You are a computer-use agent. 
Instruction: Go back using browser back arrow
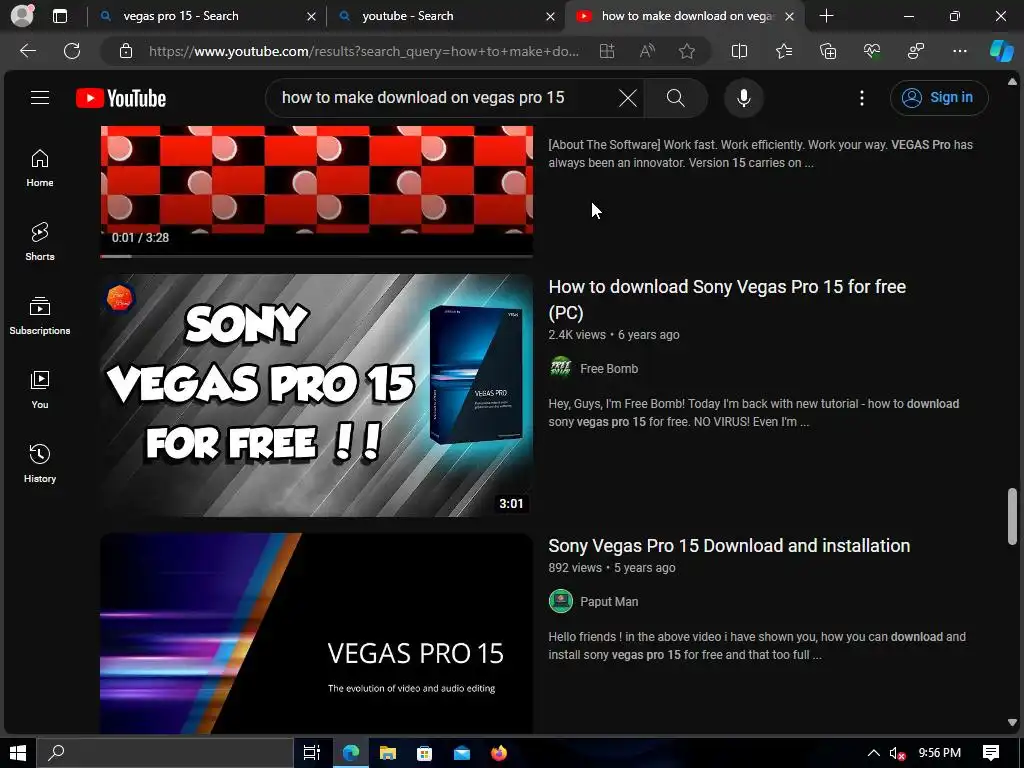(x=28, y=51)
